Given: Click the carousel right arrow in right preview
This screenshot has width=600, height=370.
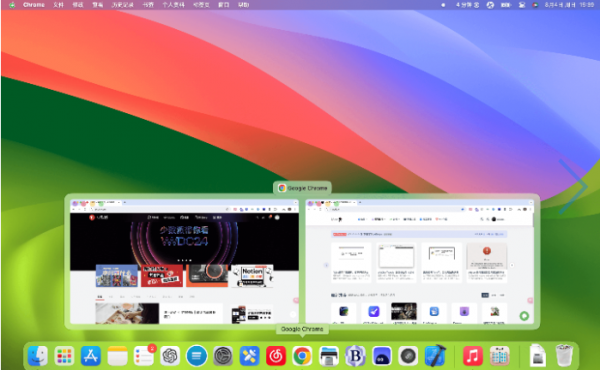Looking at the screenshot, I should (512, 265).
